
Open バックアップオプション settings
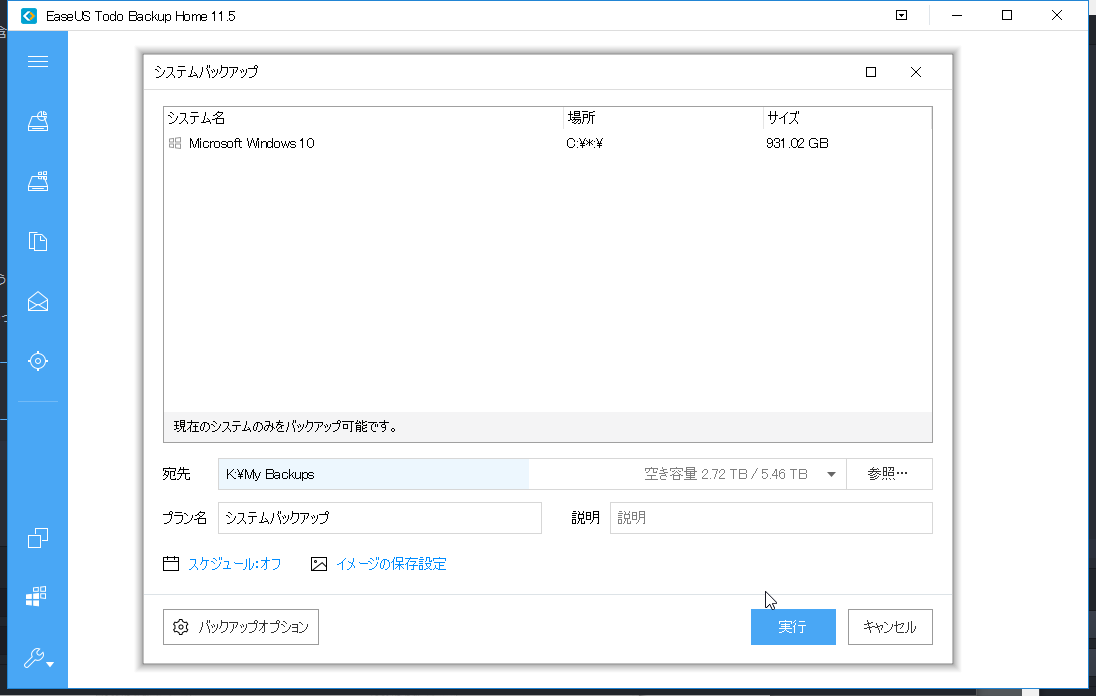click(x=241, y=627)
